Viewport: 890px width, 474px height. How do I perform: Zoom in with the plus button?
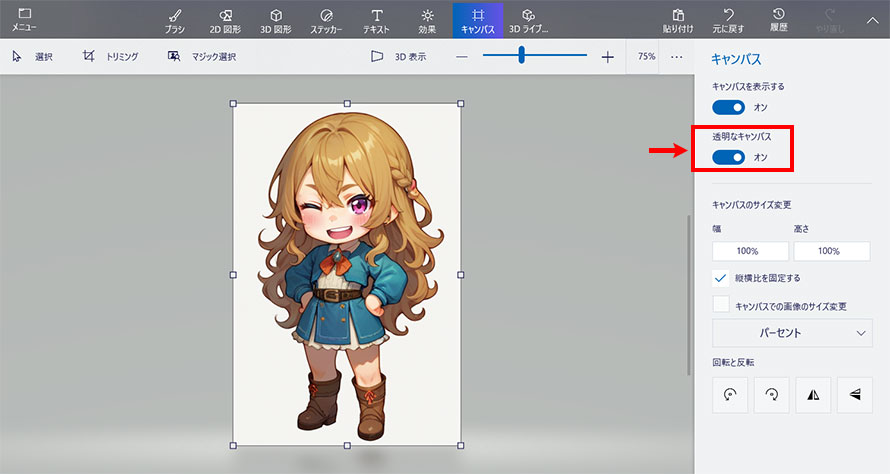pyautogui.click(x=607, y=57)
